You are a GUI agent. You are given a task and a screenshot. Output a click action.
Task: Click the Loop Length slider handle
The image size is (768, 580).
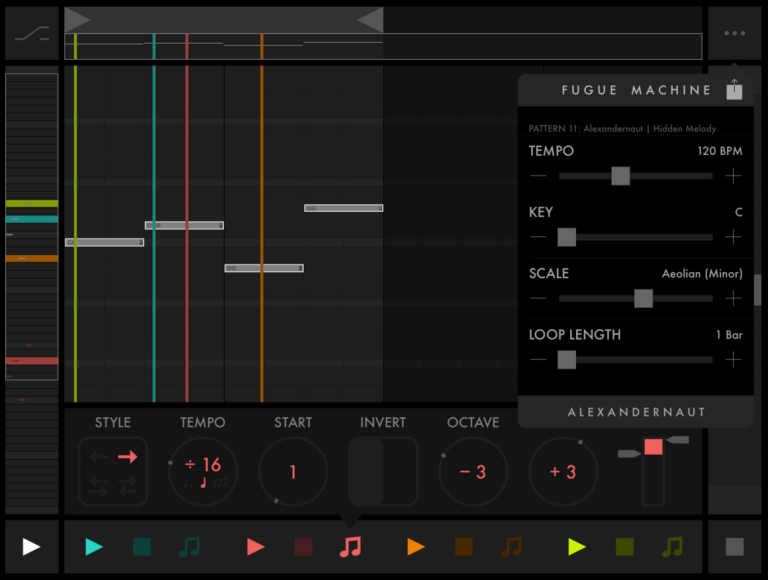coord(567,360)
